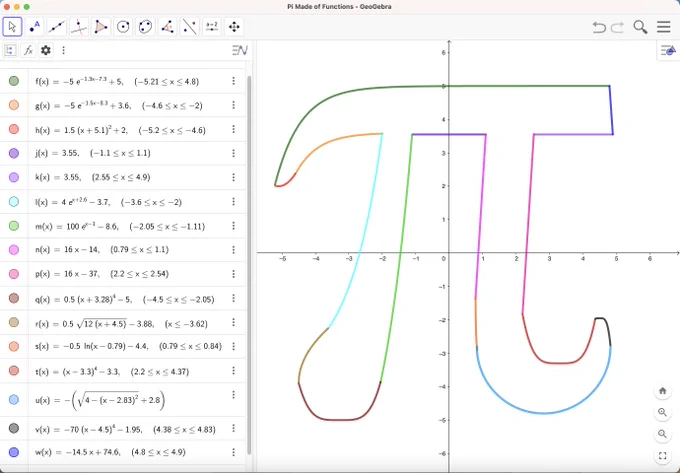Toggle visibility of w(x) blue circle
This screenshot has width=680, height=473.
click(x=14, y=452)
